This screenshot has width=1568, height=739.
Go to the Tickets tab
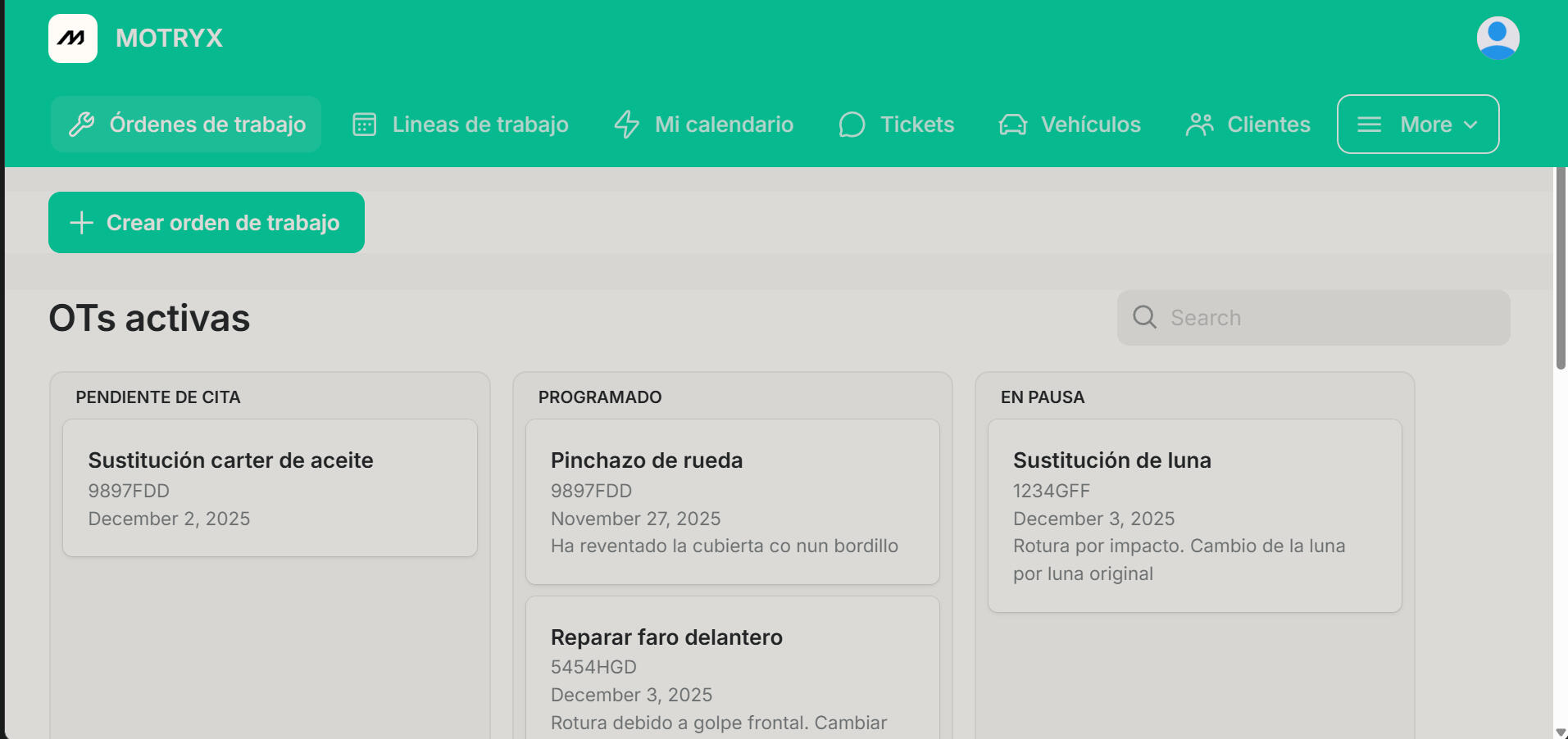[x=916, y=125]
